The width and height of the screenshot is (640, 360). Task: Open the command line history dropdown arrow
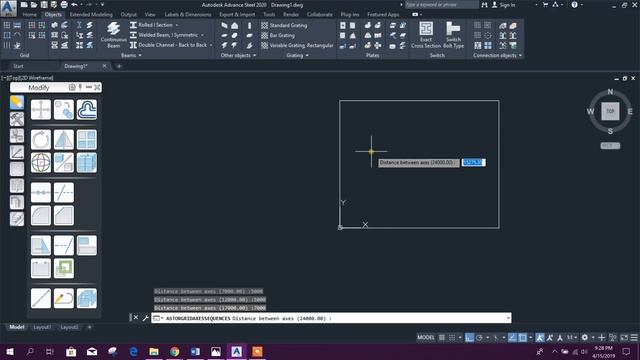508,318
